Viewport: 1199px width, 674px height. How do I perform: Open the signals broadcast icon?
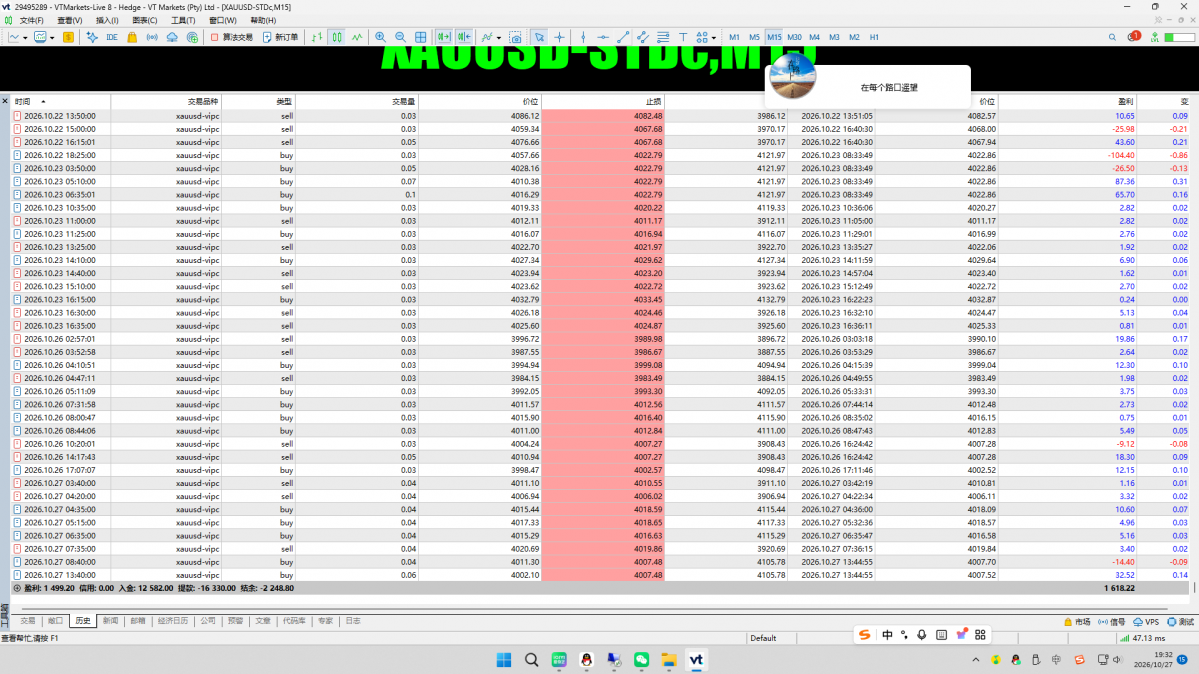pyautogui.click(x=152, y=37)
